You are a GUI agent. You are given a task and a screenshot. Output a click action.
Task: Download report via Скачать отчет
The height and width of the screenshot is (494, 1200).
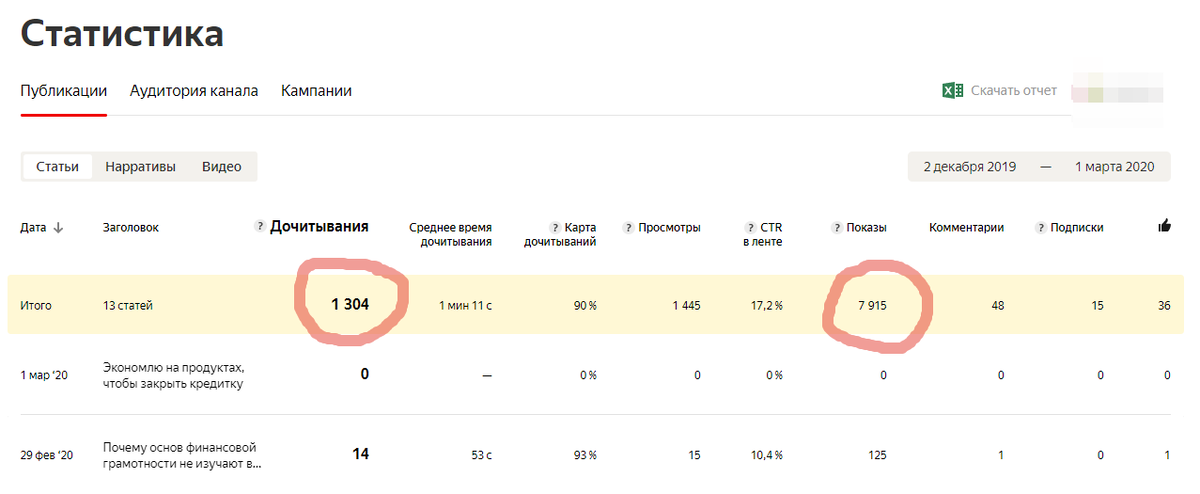[1014, 91]
